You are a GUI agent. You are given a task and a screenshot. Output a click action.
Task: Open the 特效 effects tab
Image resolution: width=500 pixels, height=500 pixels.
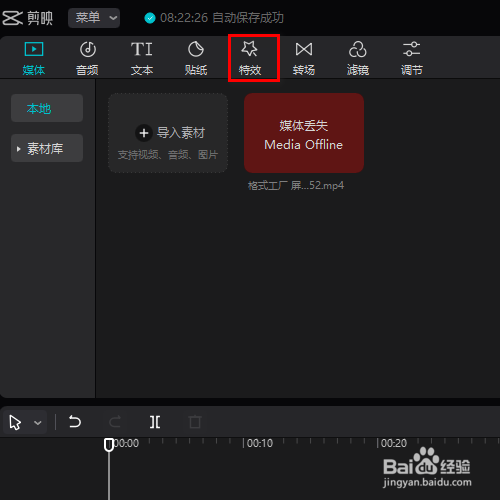[x=250, y=58]
